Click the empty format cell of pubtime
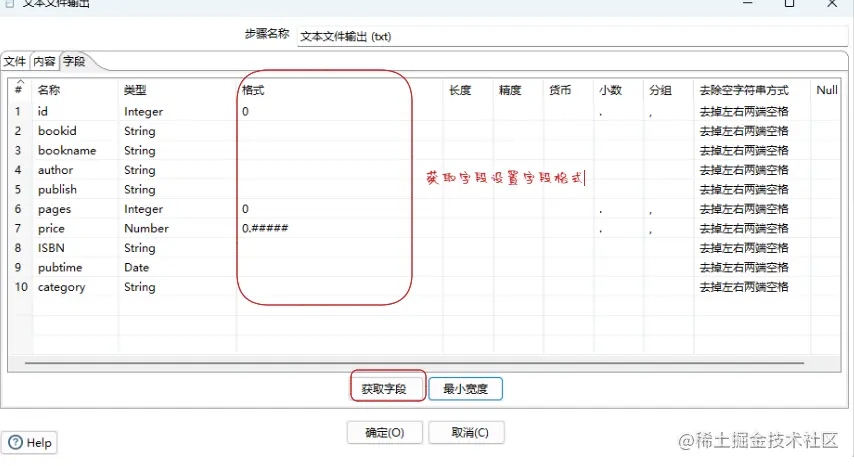 (340, 268)
